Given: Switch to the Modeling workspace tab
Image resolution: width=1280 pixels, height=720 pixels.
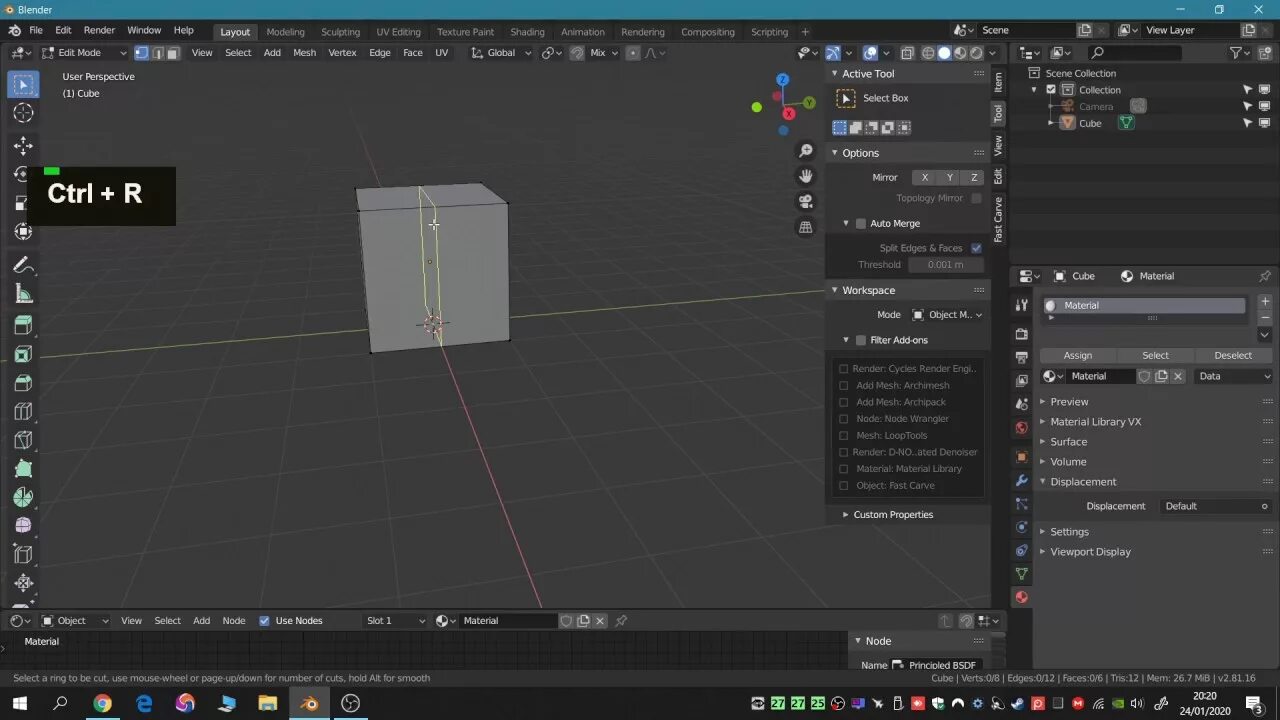Looking at the screenshot, I should point(285,31).
